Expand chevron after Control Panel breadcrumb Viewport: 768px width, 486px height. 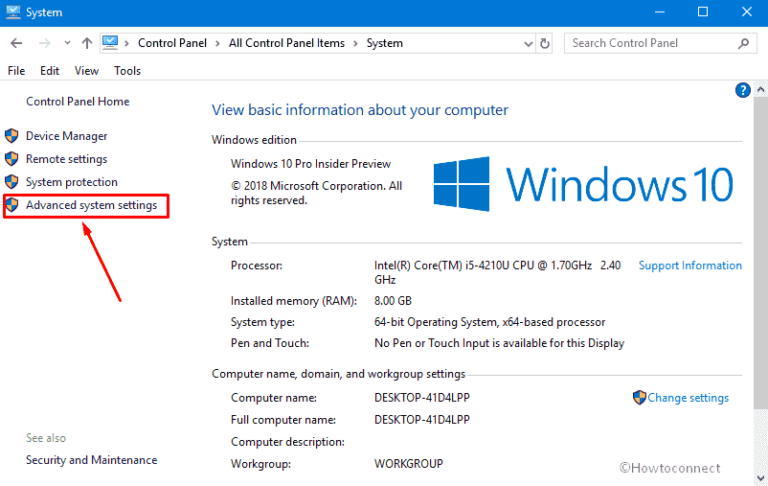click(217, 43)
